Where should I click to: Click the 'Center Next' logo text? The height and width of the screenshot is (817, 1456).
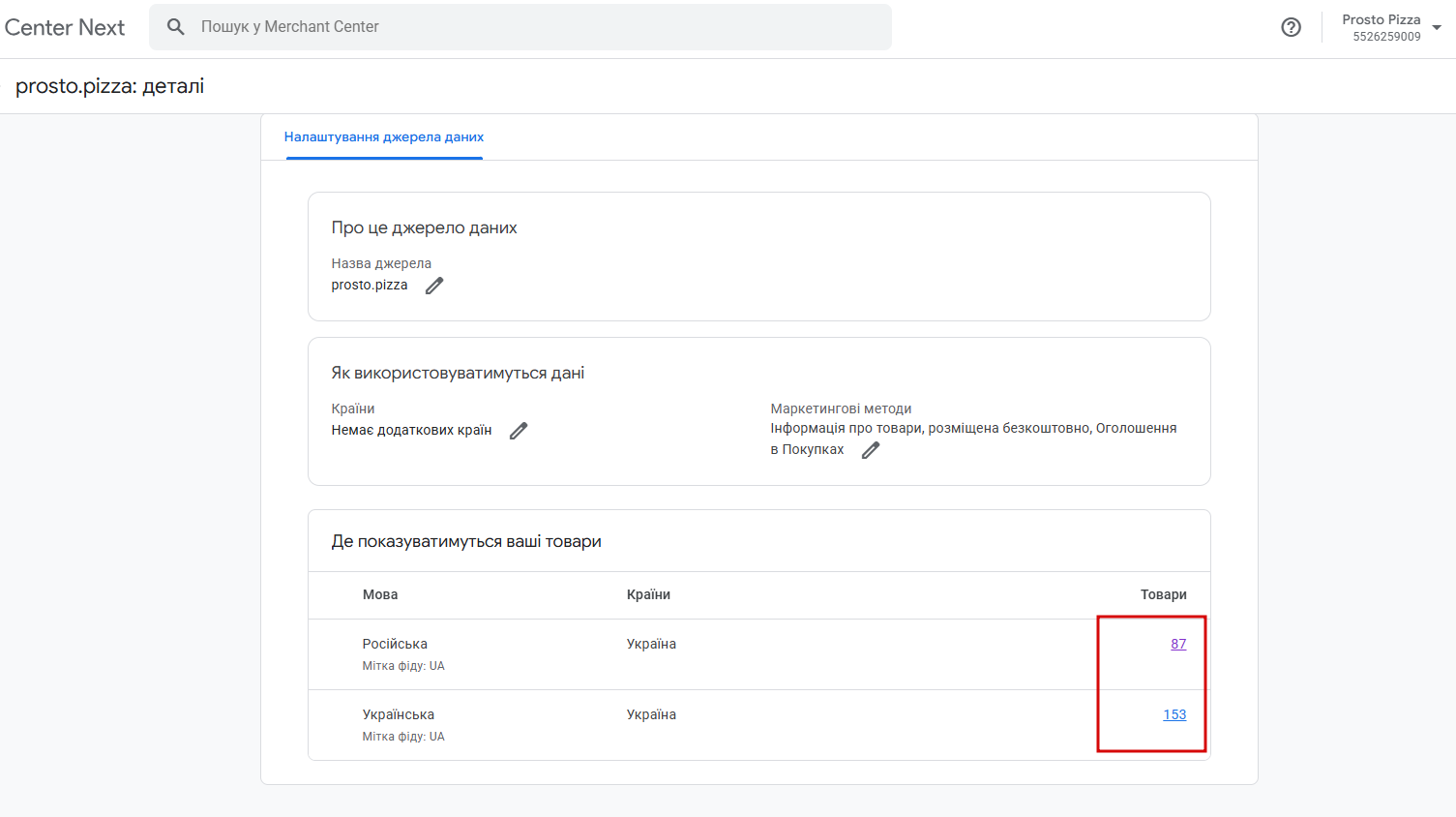tap(65, 27)
